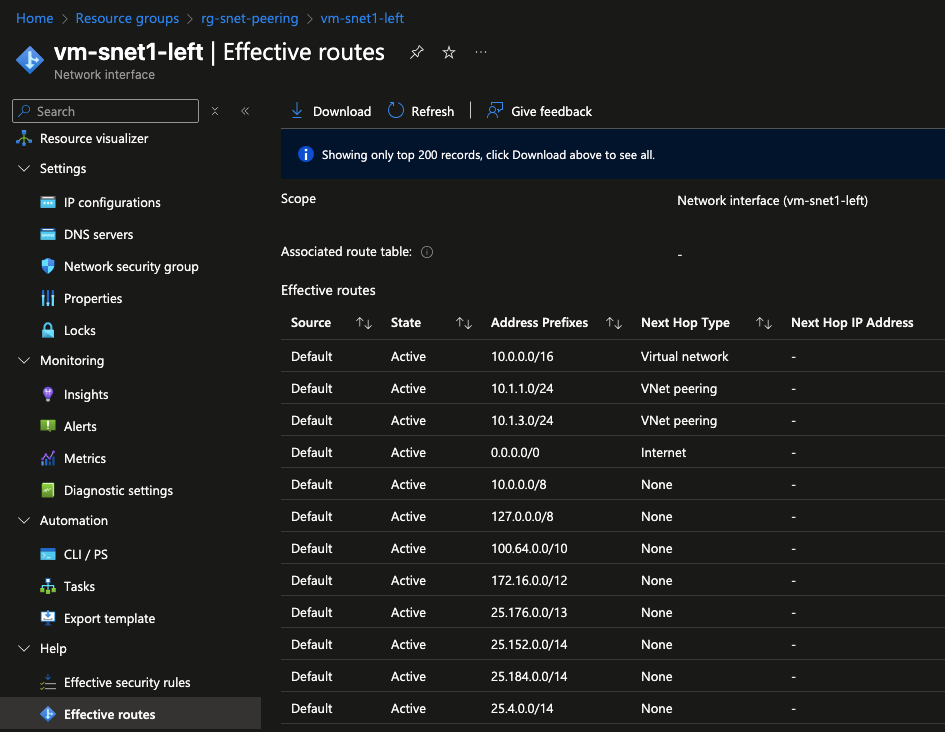Sort table by Source column arrows
This screenshot has width=945, height=732.
[x=363, y=323]
